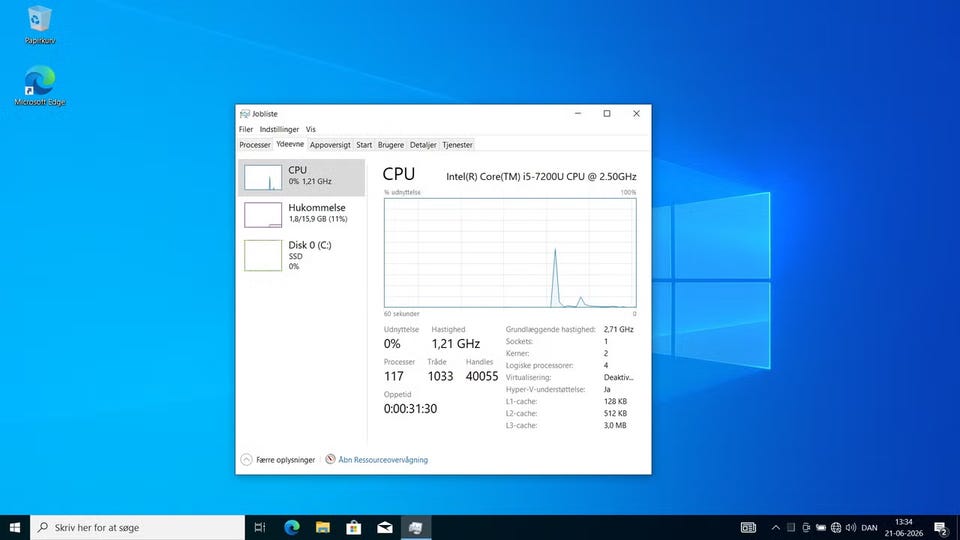Click the L1-cache value 128 KB
The height and width of the screenshot is (540, 960).
click(615, 402)
